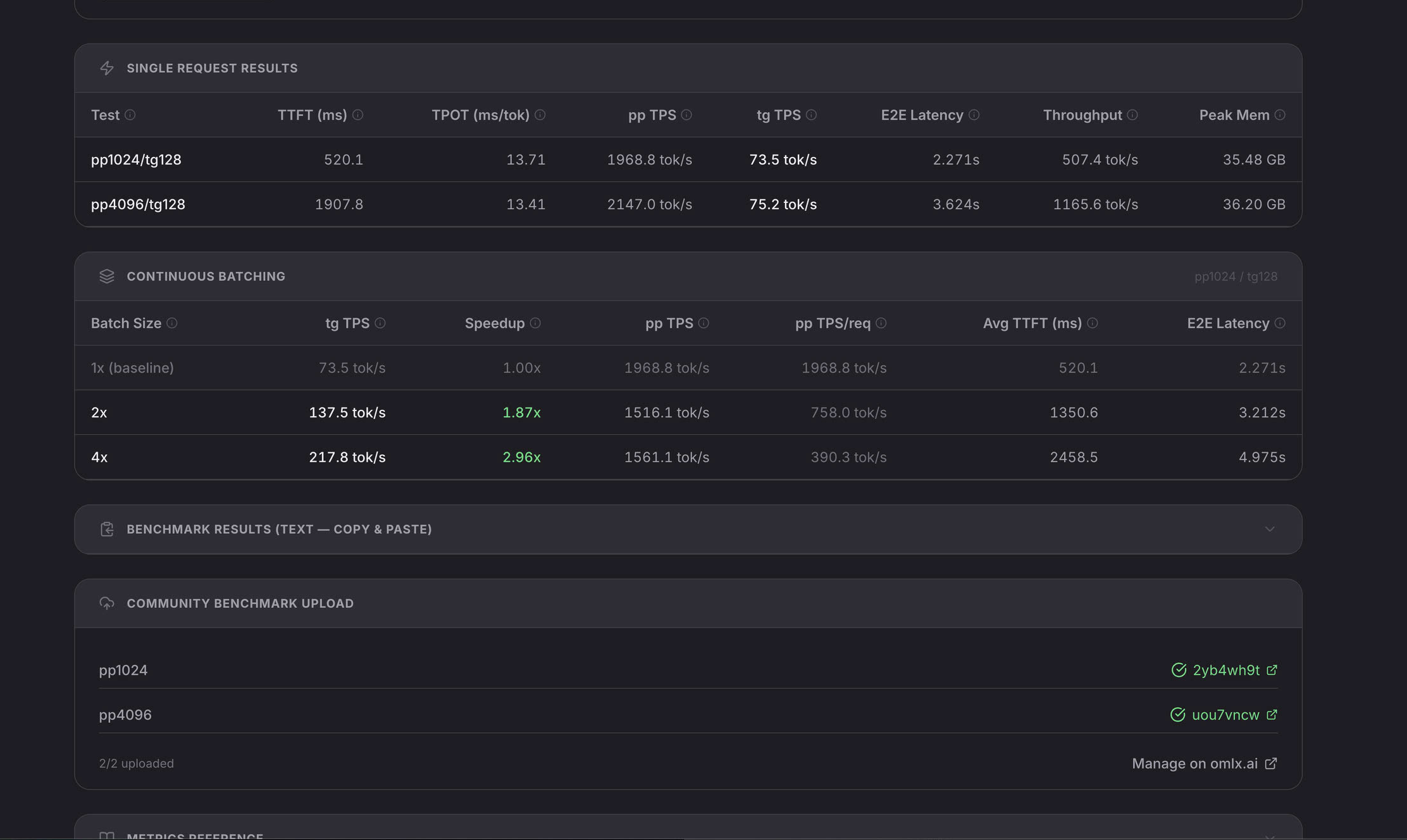
Task: Open uploaded pp1024 result 2yb4wh9t link
Action: pyautogui.click(x=1226, y=670)
